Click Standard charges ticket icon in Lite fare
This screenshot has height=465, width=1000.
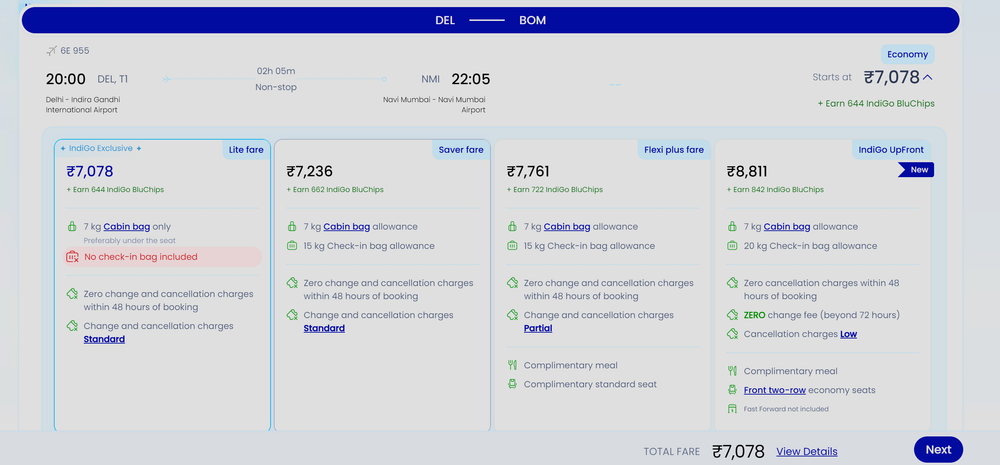click(x=72, y=326)
